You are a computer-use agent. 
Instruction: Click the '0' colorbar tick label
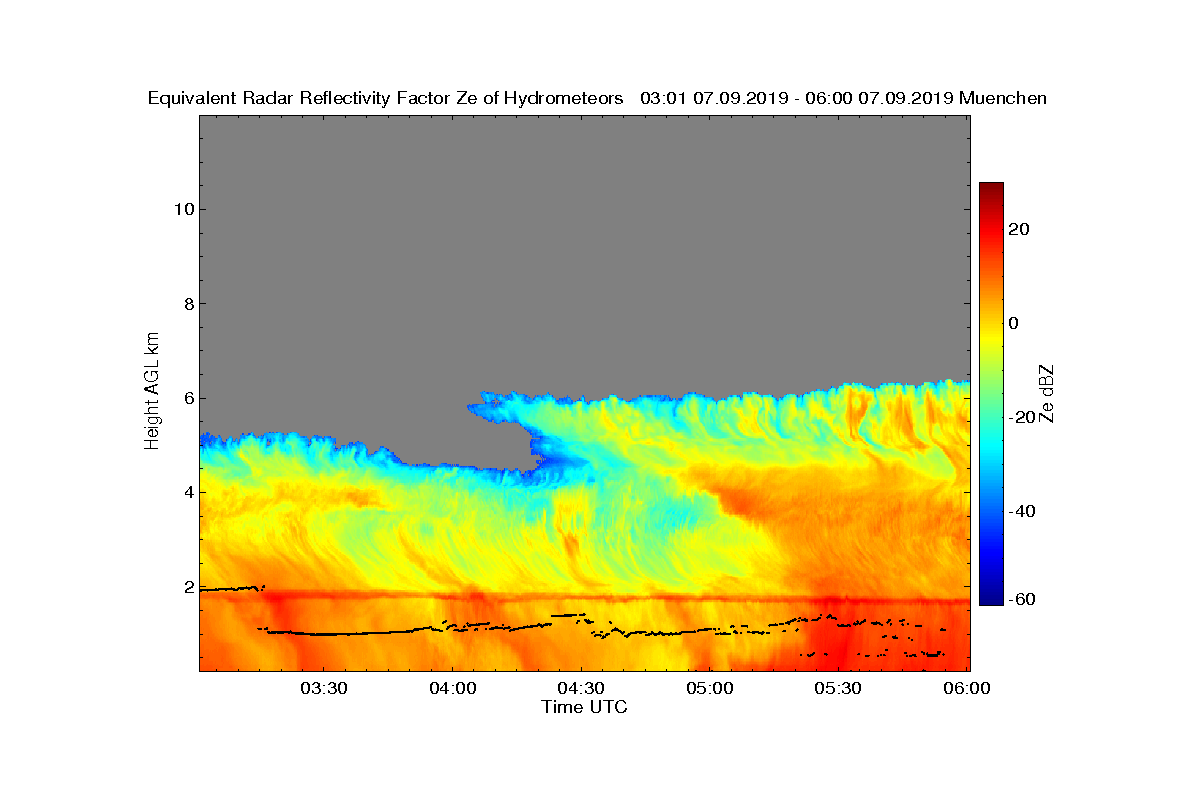[x=1014, y=323]
